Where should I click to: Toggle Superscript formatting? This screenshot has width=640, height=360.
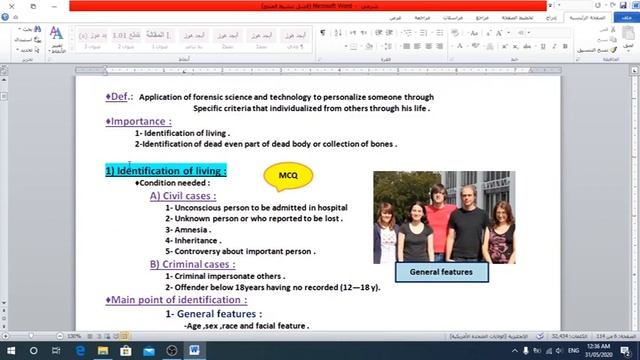(x=505, y=46)
